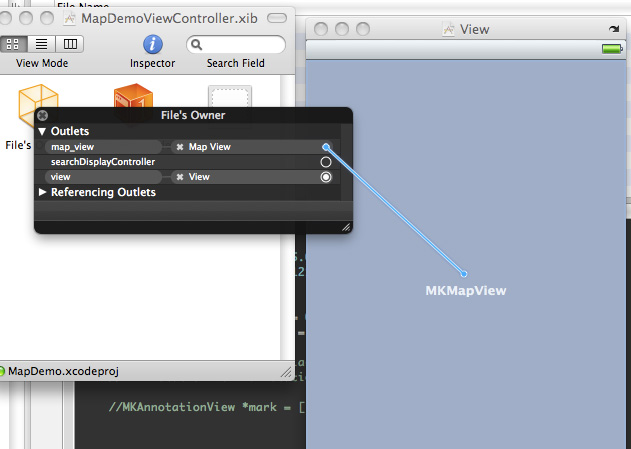
Task: Expand the Referencing Outlets section
Action: click(x=43, y=192)
